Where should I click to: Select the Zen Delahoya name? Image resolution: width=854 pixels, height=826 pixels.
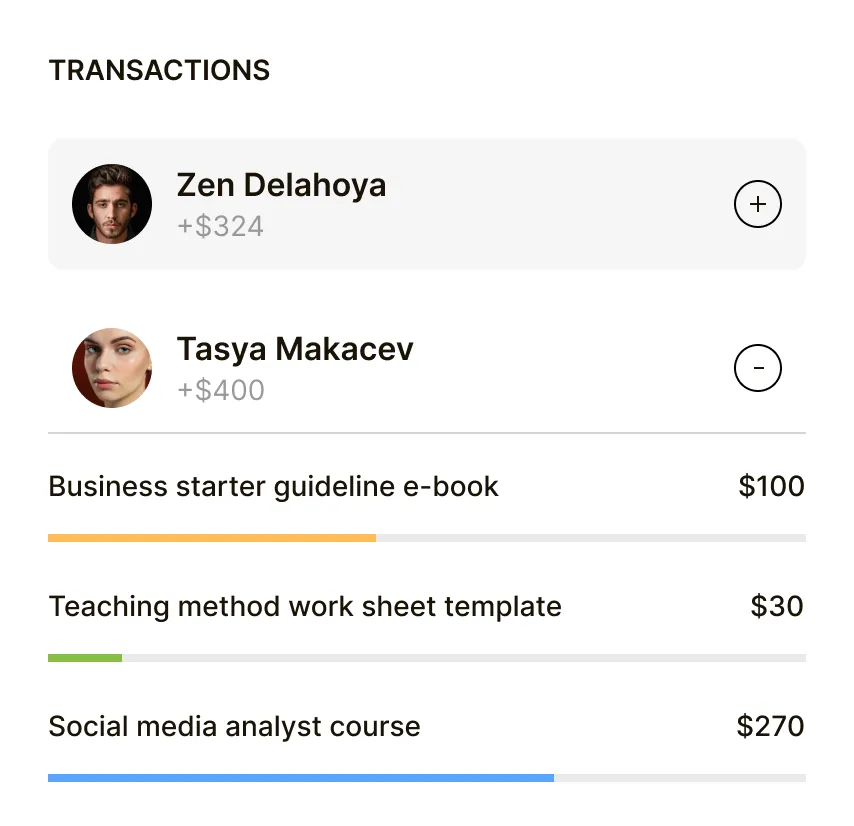coord(281,185)
